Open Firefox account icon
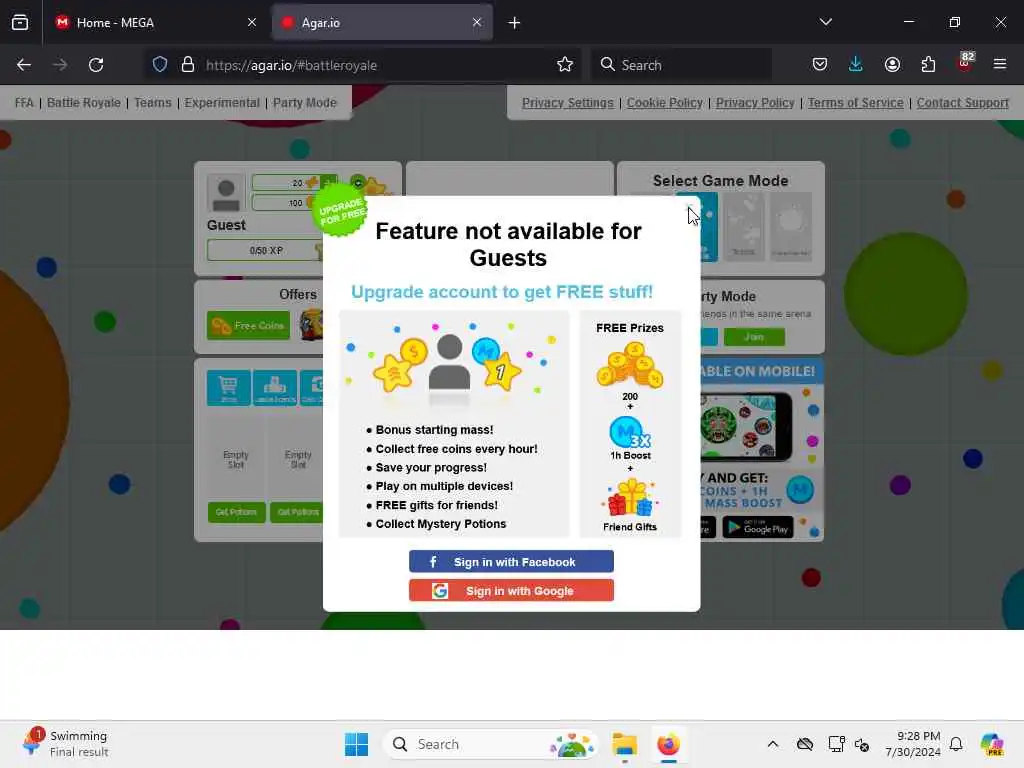 [x=892, y=65]
